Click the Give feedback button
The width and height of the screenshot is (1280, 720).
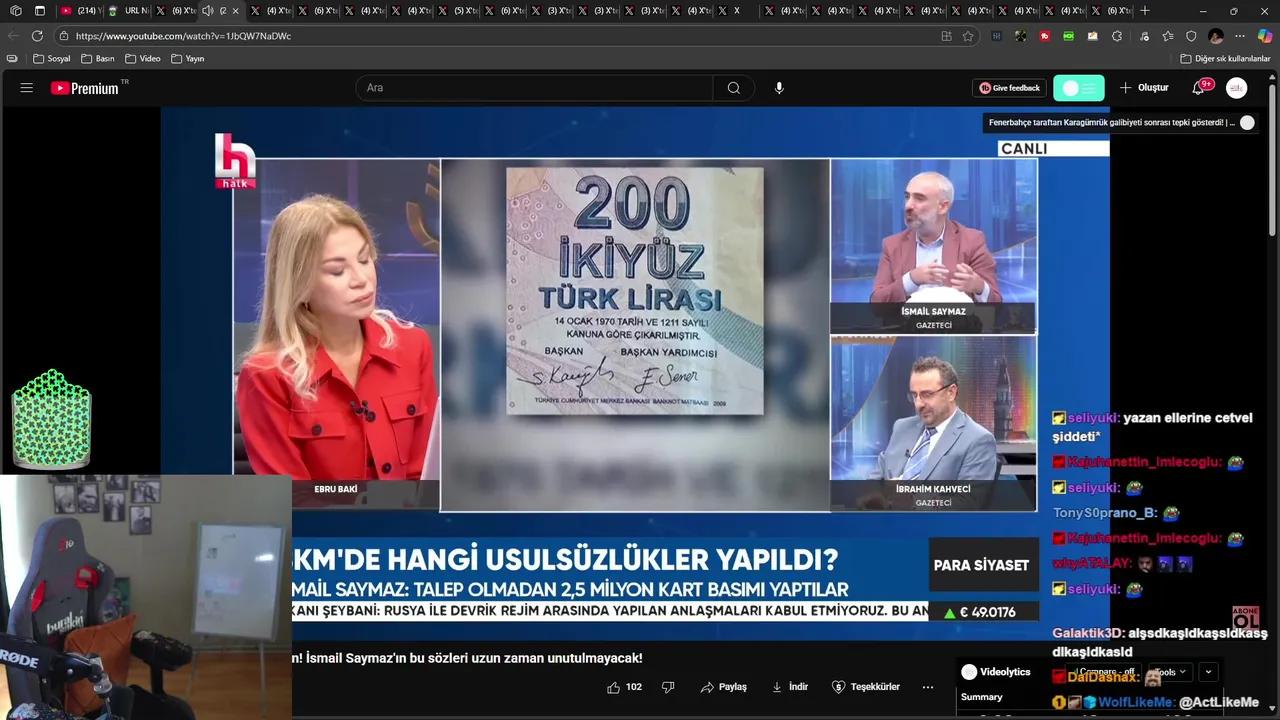click(1010, 88)
